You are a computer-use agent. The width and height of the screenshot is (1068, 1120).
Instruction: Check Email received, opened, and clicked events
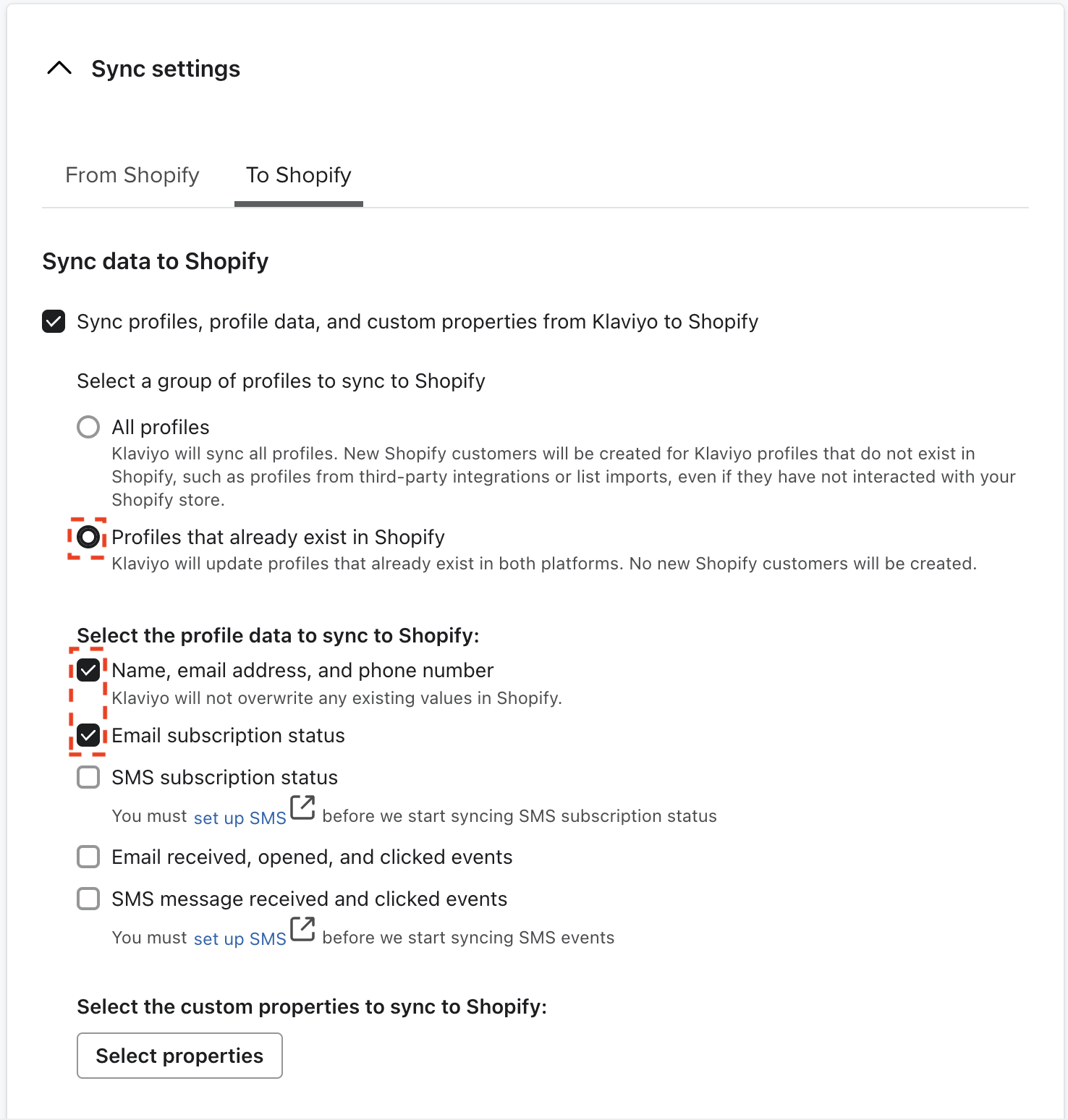pyautogui.click(x=88, y=857)
